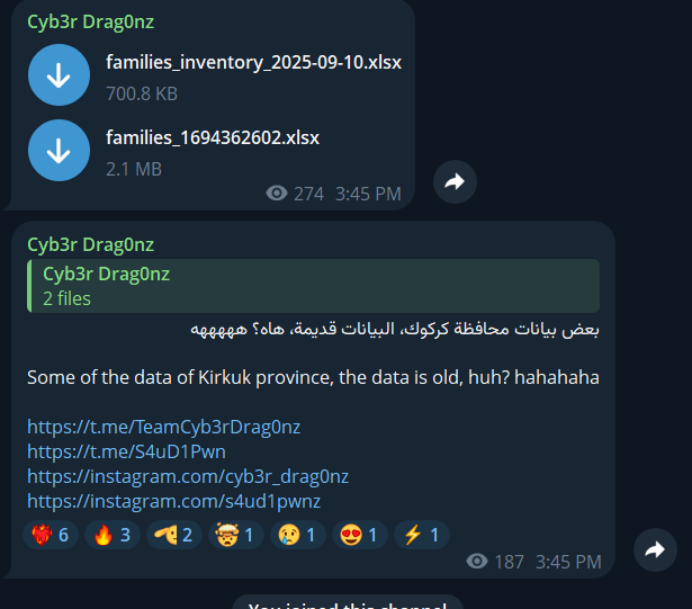692x609 pixels.
Task: Add the heart-eyes reaction
Action: [359, 535]
